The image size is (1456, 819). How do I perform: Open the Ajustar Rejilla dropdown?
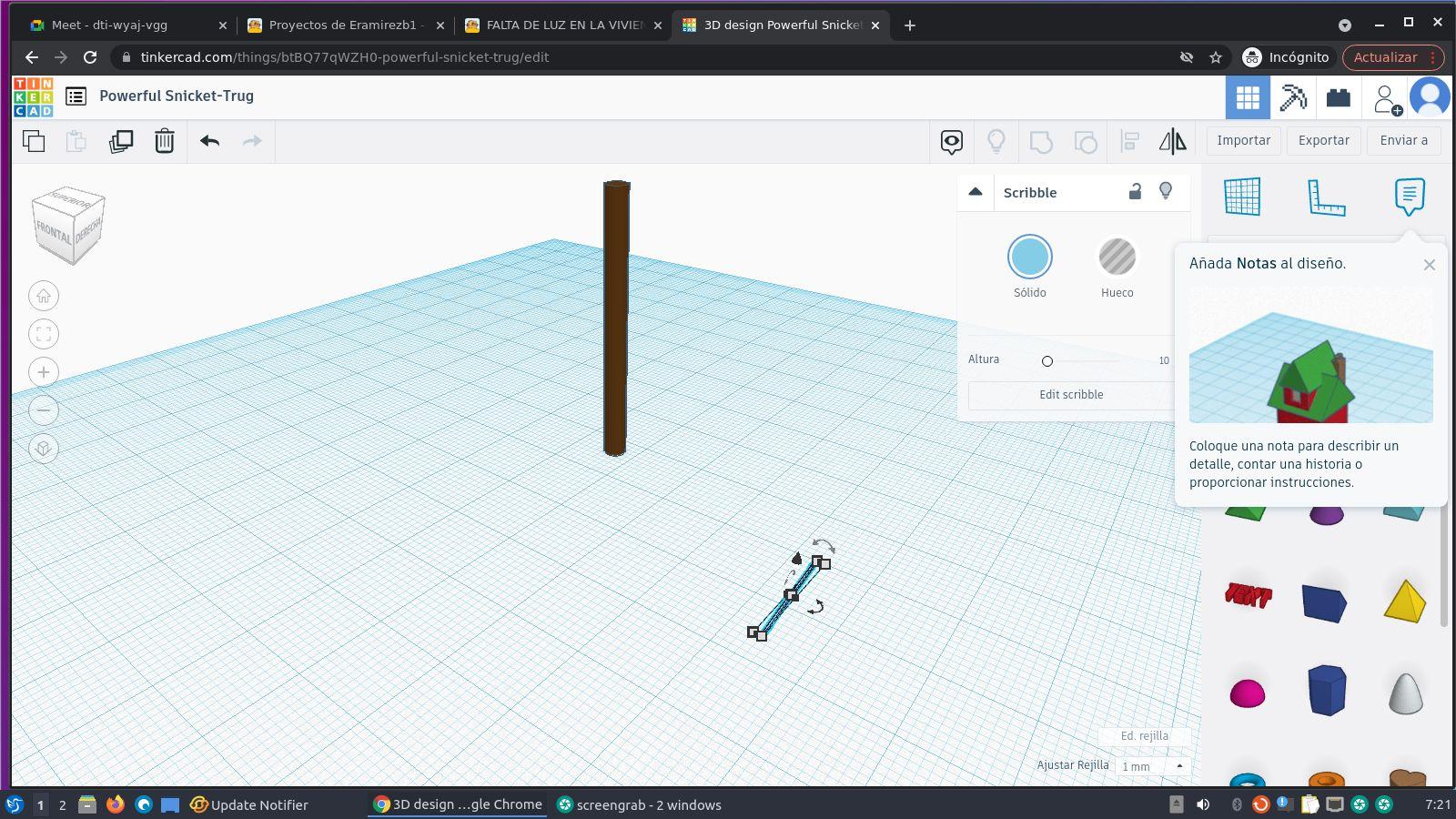[x=1153, y=766]
